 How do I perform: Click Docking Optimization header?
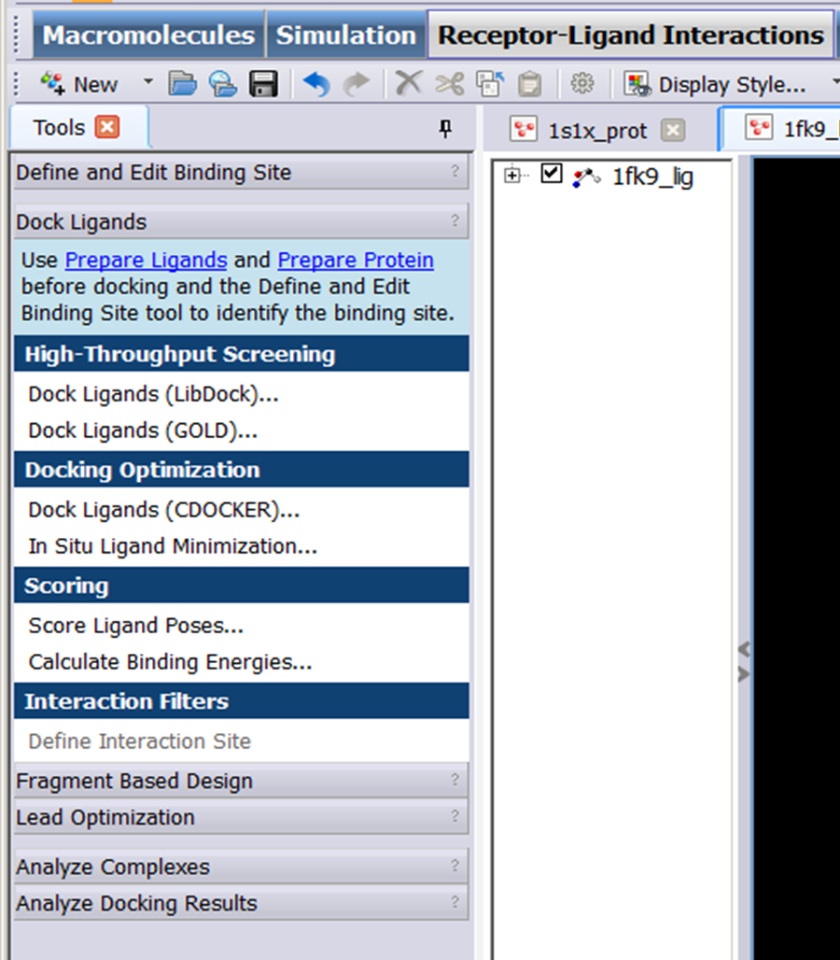click(241, 470)
